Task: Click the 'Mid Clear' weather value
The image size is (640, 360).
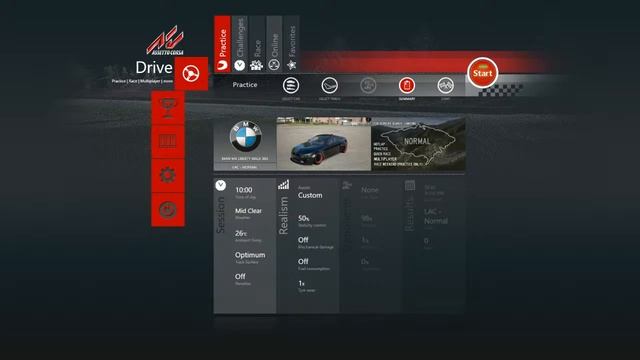Action: coord(248,211)
